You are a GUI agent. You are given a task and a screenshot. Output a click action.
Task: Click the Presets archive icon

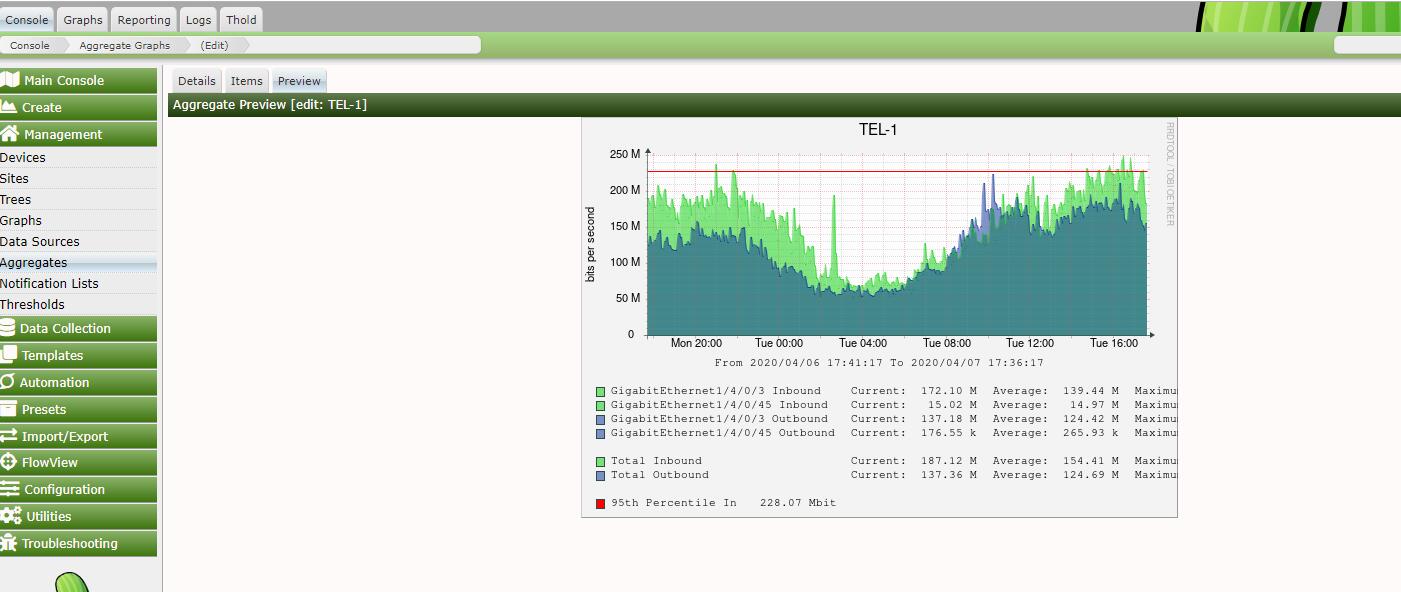click(x=9, y=408)
